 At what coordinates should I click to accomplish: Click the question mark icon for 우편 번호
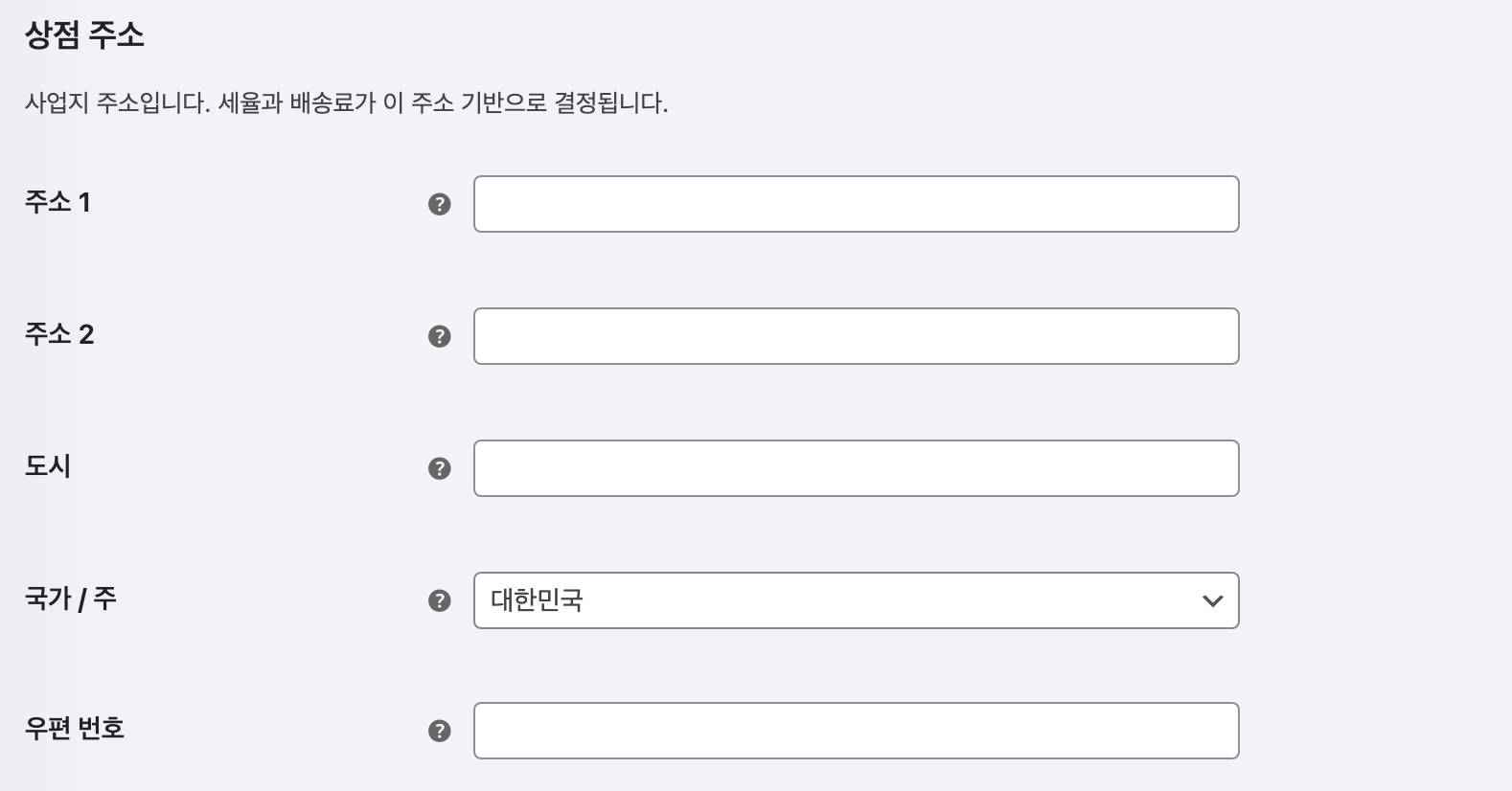(x=439, y=731)
